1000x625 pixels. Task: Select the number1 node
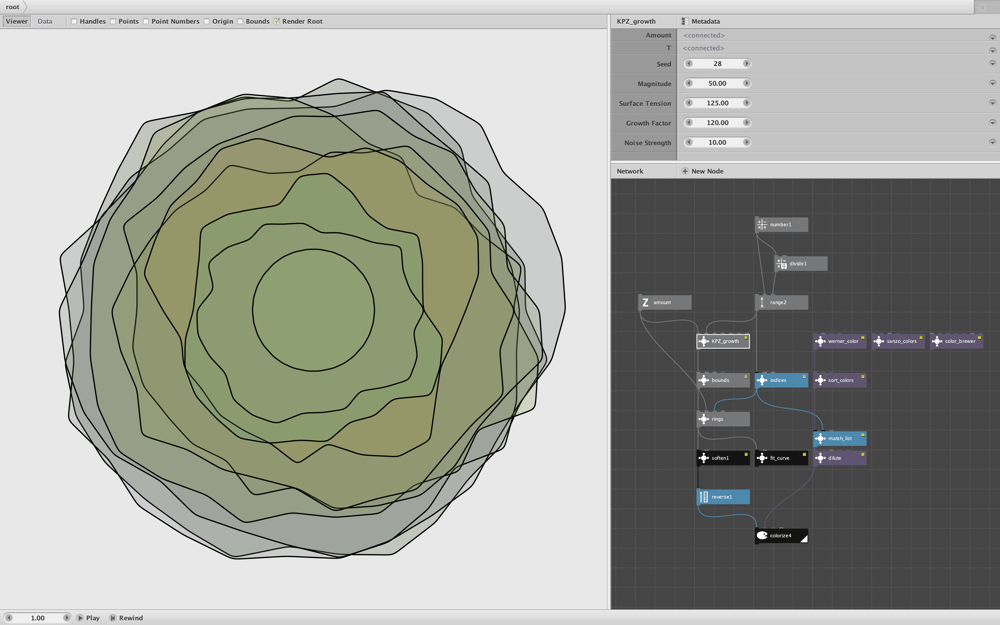click(x=781, y=224)
